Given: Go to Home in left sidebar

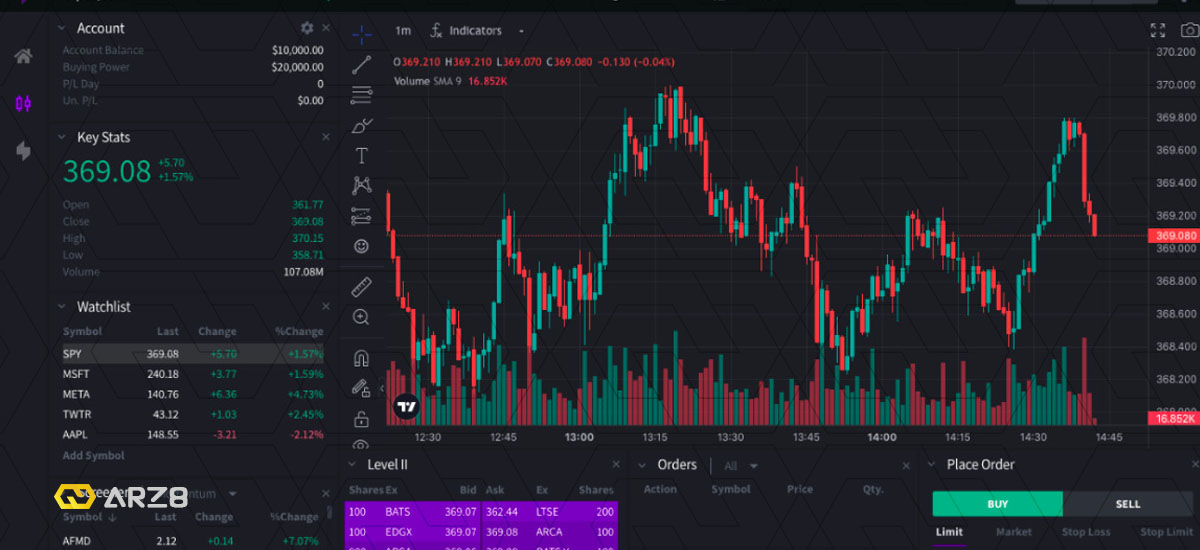Looking at the screenshot, I should [x=23, y=56].
